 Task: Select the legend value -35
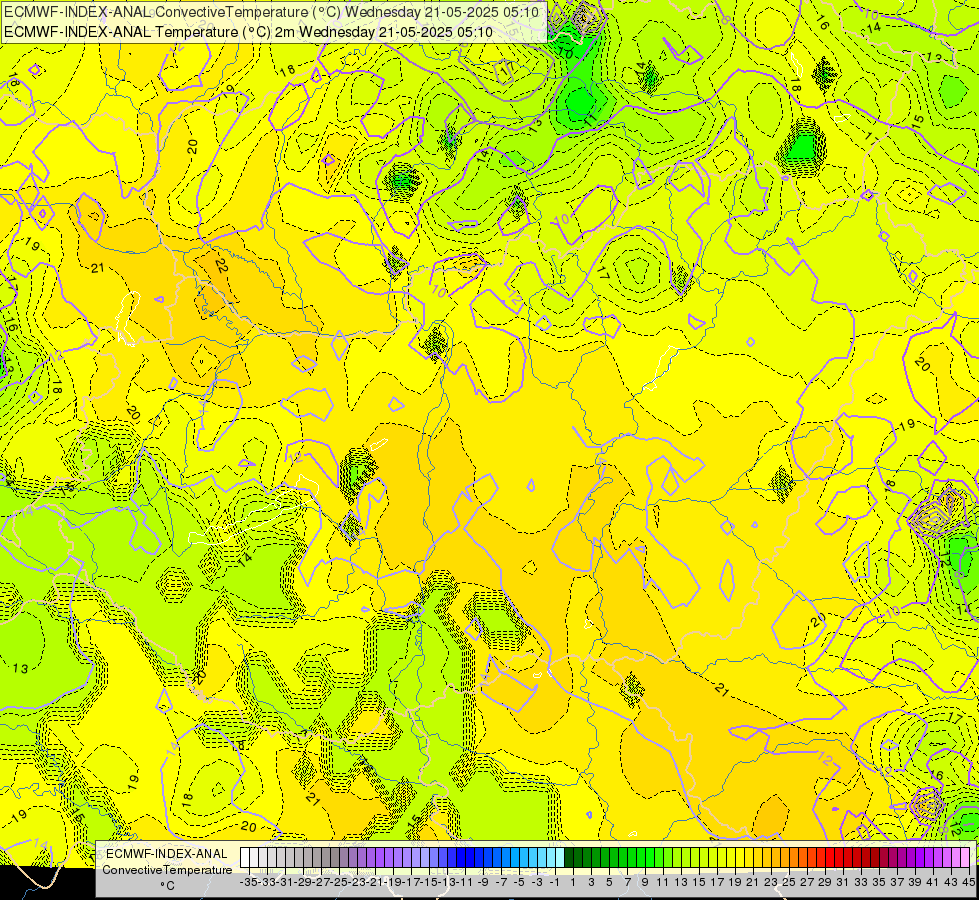coord(249,883)
